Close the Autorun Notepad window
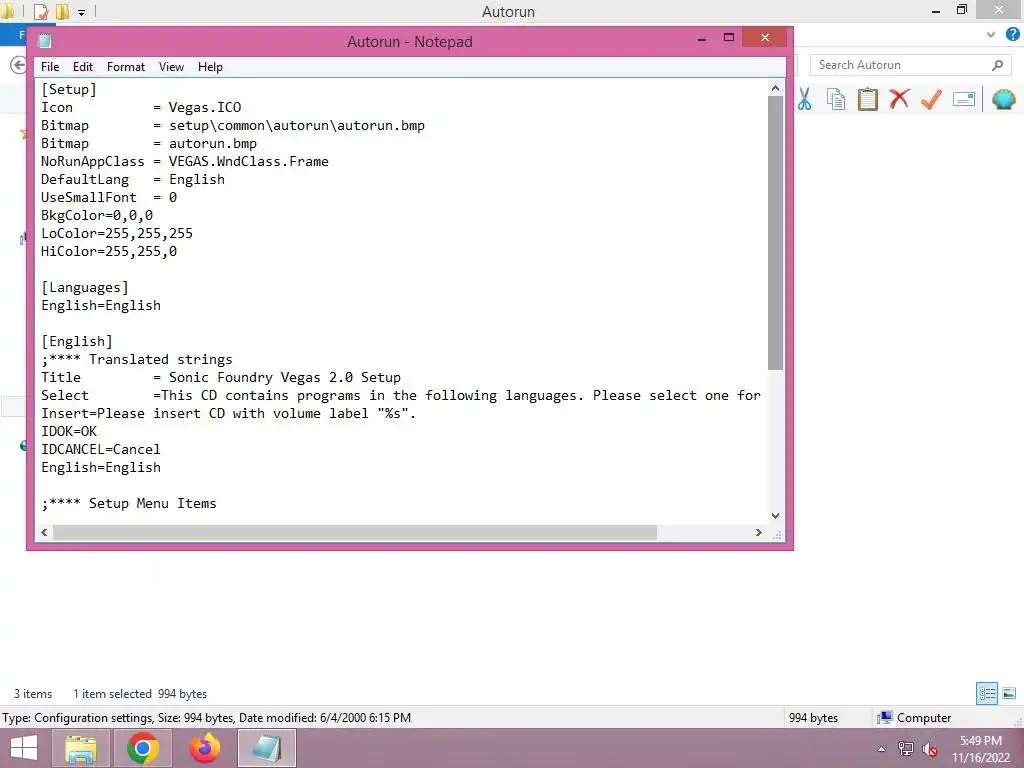Viewport: 1024px width, 768px height. [765, 37]
